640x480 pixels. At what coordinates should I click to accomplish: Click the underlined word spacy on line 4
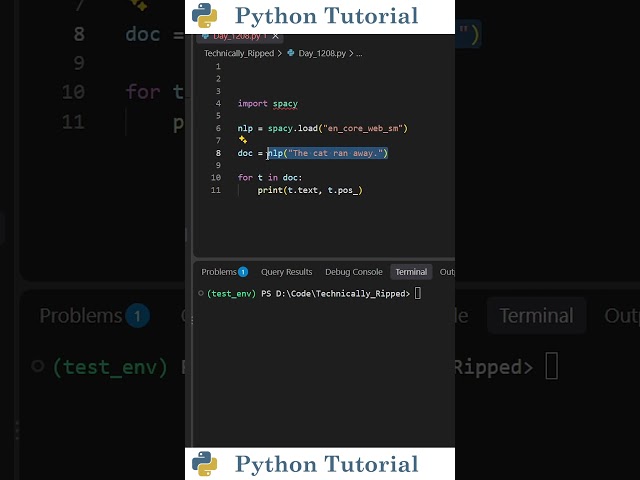point(285,104)
